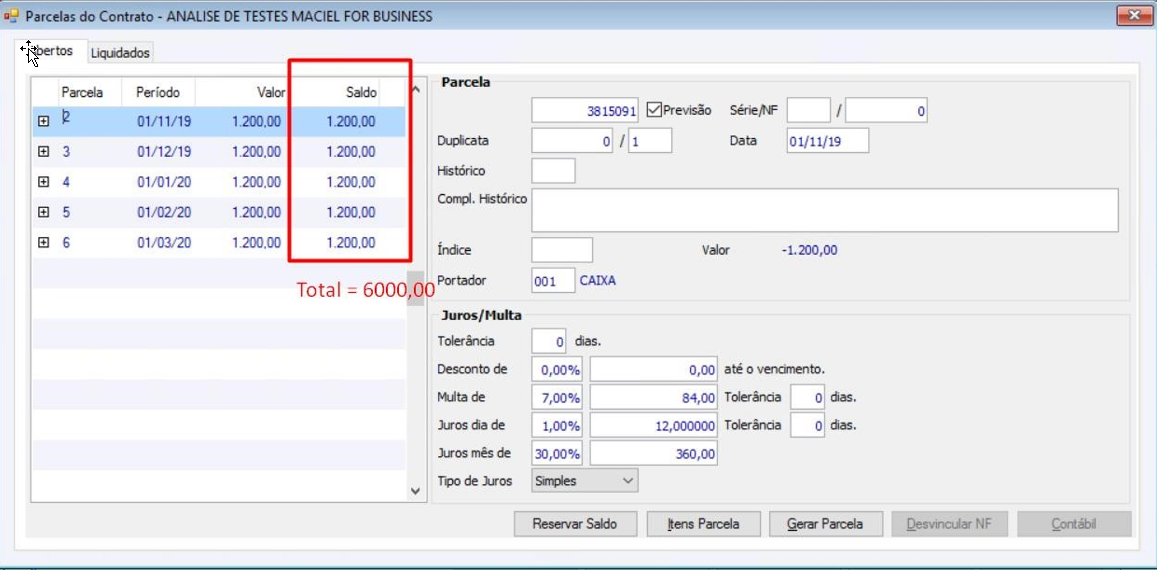Click the NF number field
The width and height of the screenshot is (1157, 570).
[886, 110]
